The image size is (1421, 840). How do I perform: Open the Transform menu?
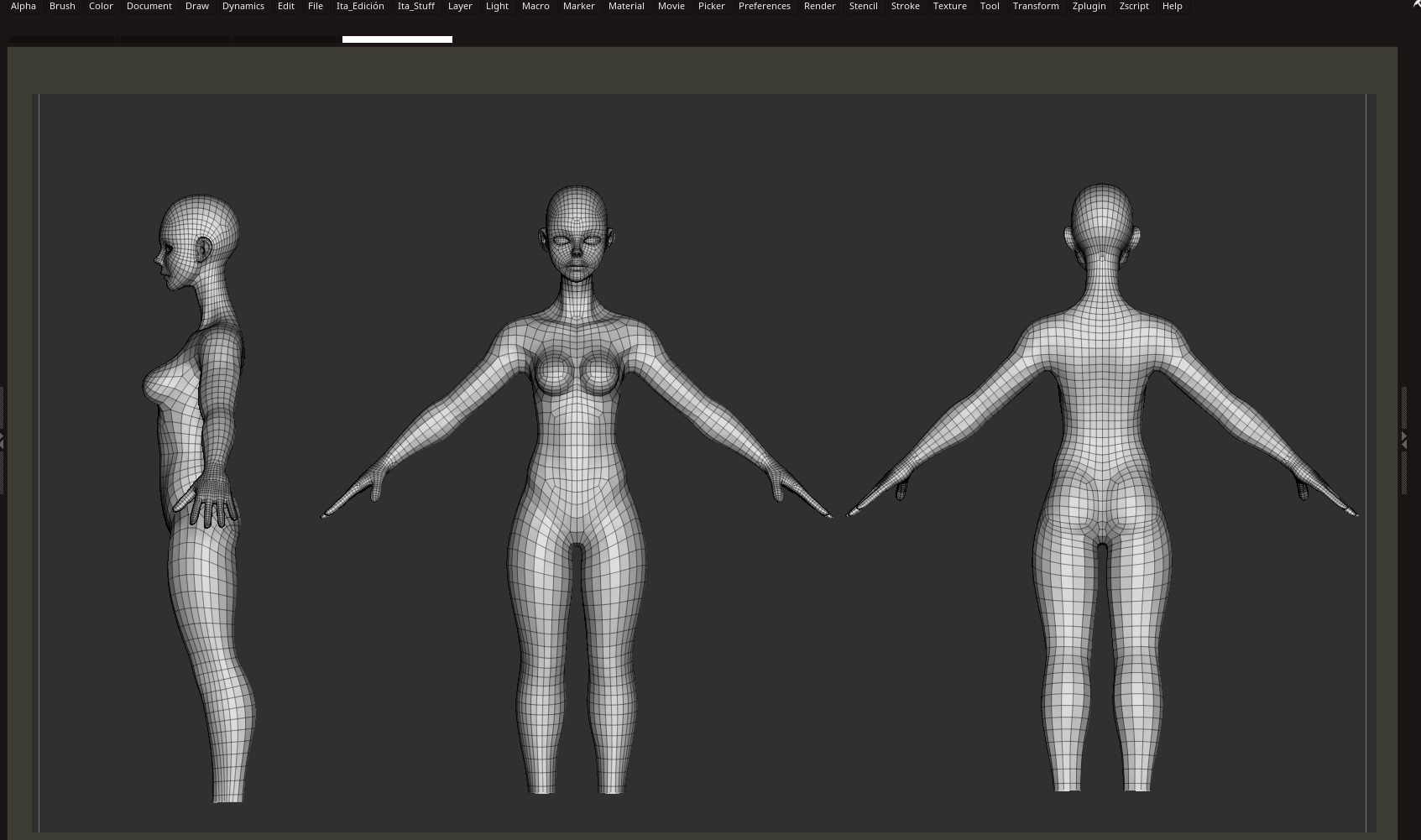click(1036, 6)
